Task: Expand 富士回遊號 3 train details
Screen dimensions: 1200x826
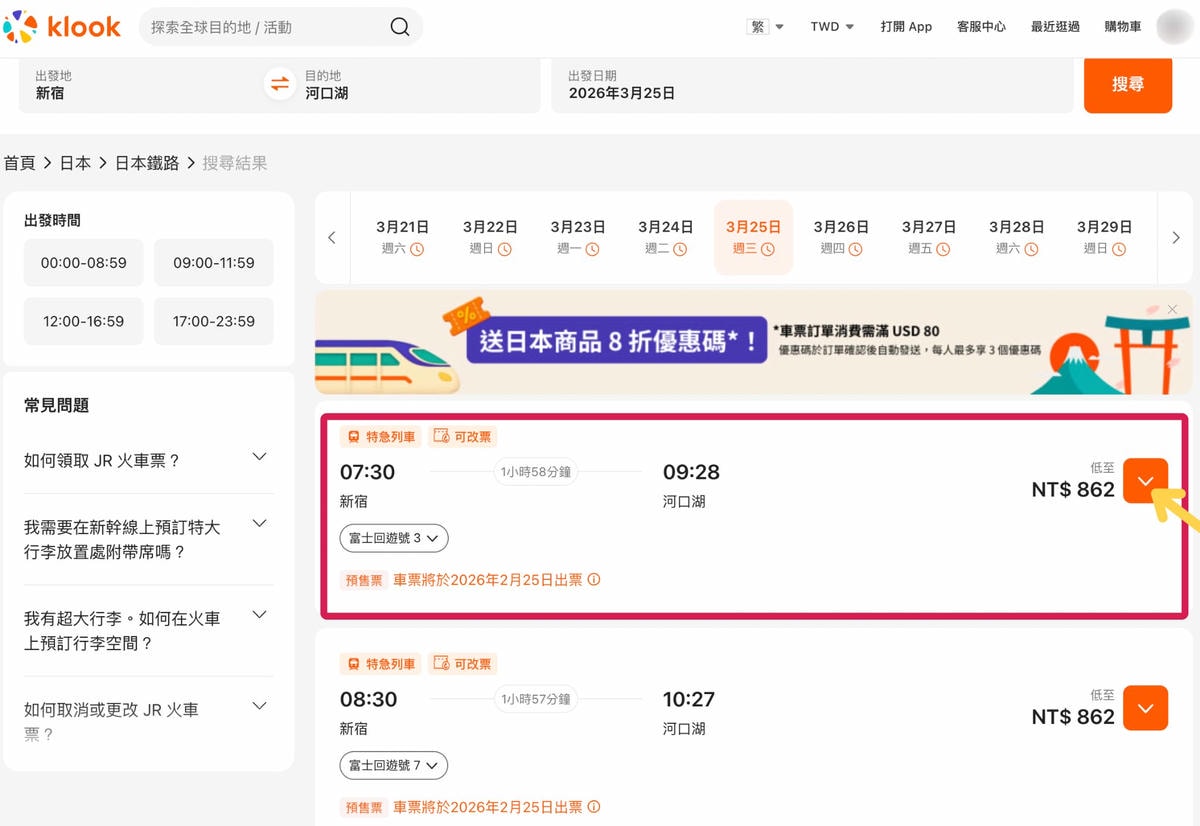Action: coord(394,538)
